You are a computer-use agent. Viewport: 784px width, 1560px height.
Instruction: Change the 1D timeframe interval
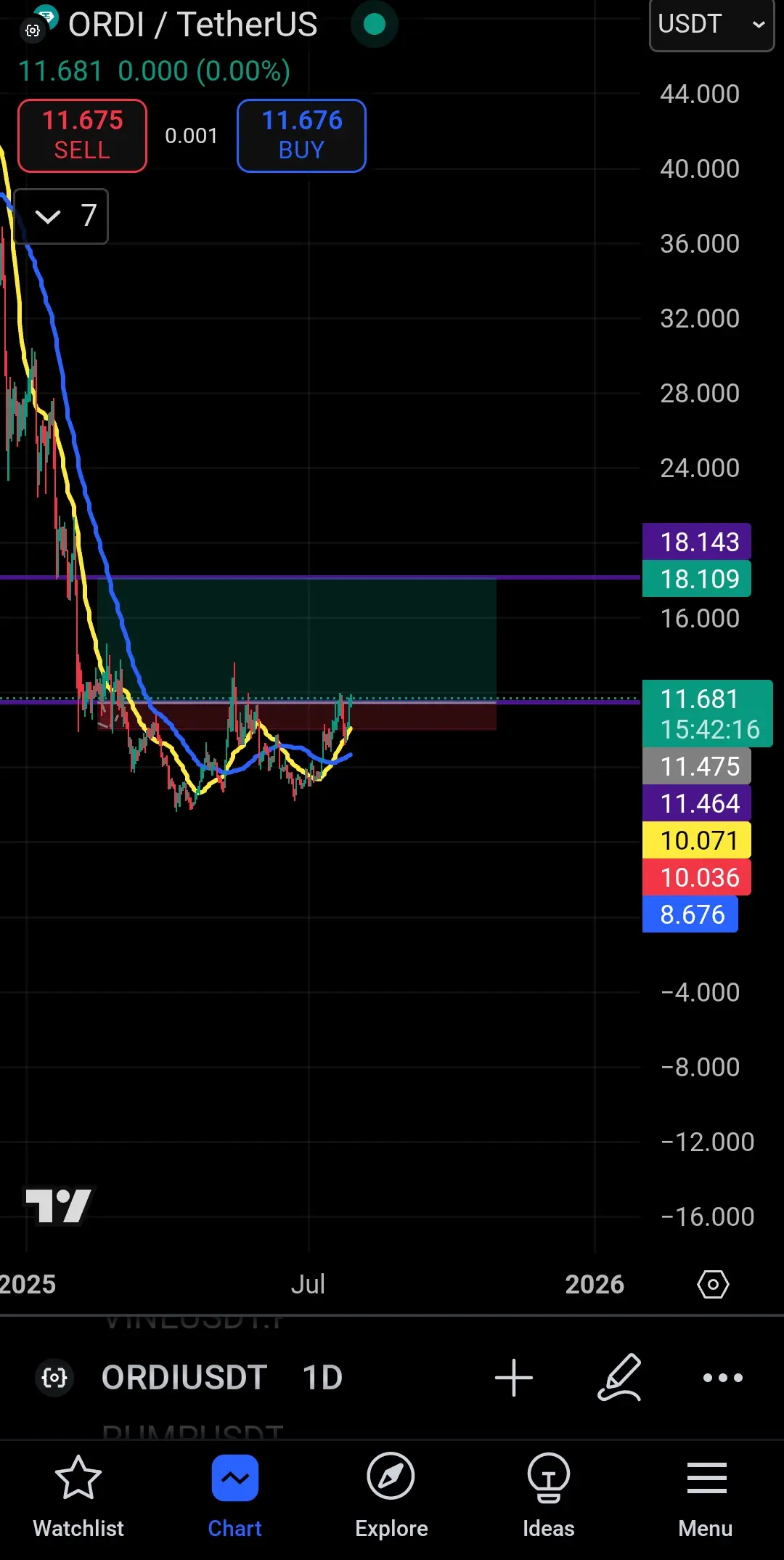click(322, 1377)
